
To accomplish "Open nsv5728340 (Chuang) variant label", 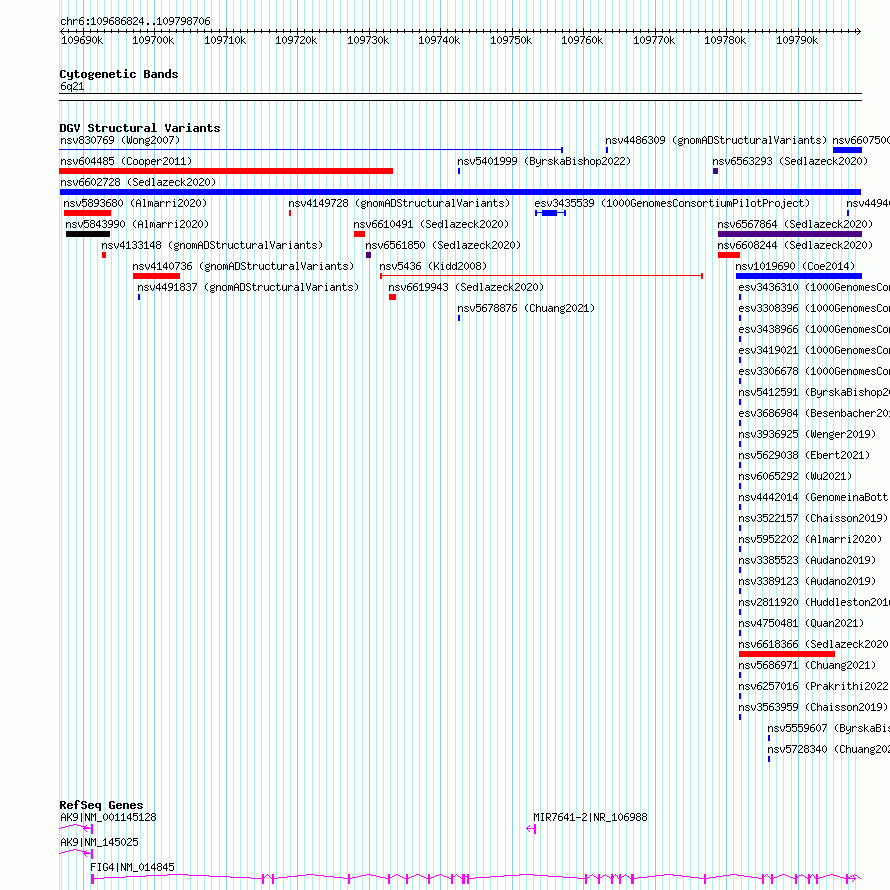I will 829,749.
